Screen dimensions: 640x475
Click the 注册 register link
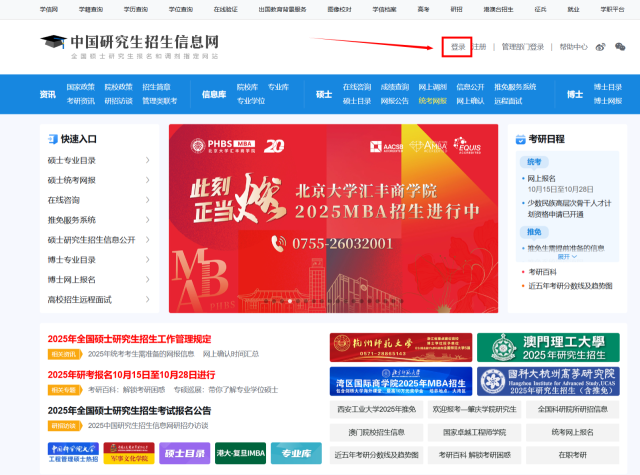coord(480,47)
